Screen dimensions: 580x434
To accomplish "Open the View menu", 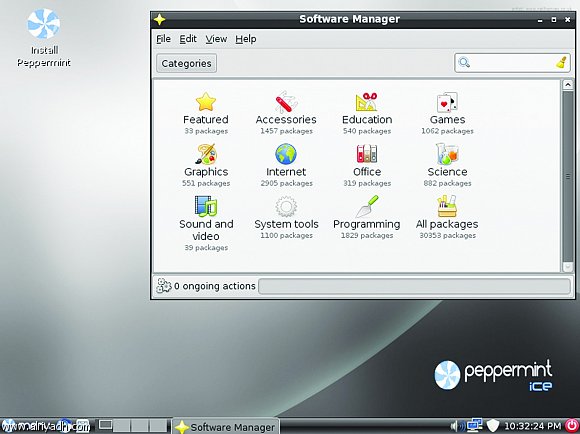I will click(x=216, y=39).
